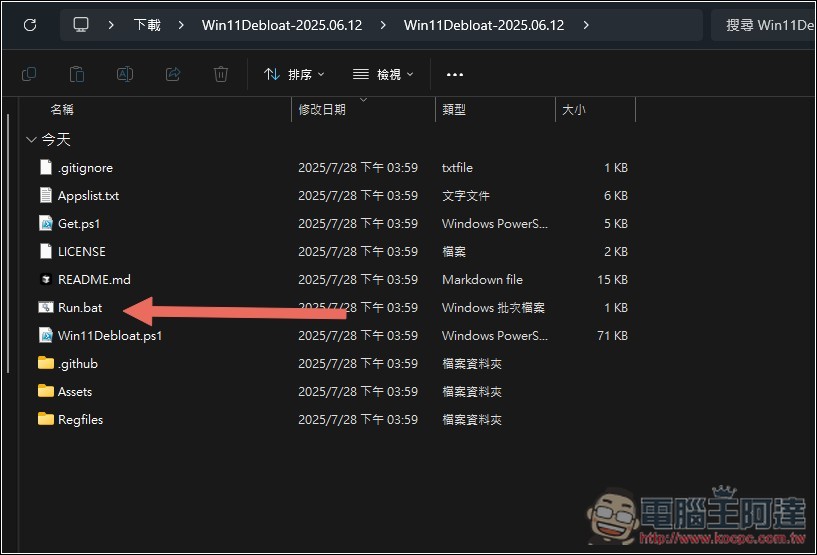Viewport: 817px width, 555px height.
Task: Click the 搜尋 Win11De search box
Action: pyautogui.click(x=763, y=25)
